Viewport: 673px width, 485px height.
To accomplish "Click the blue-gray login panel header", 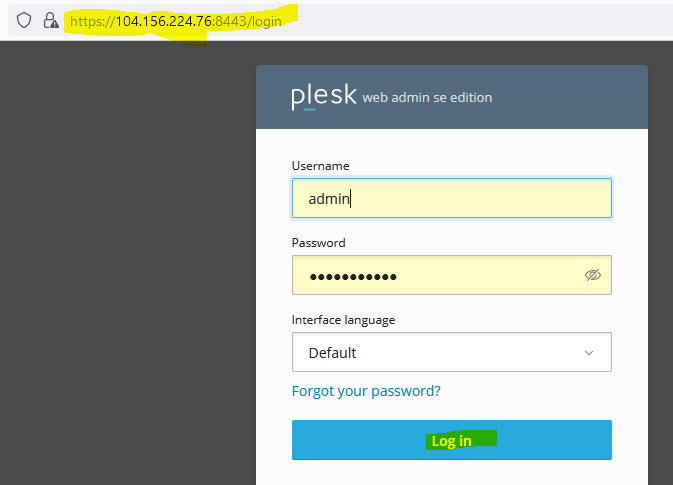I will click(x=452, y=97).
